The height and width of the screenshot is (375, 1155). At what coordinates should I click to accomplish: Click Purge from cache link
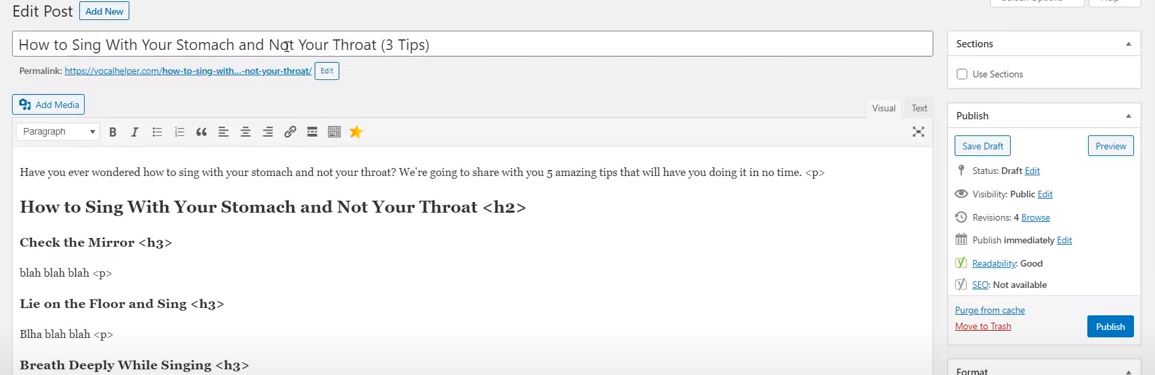990,310
